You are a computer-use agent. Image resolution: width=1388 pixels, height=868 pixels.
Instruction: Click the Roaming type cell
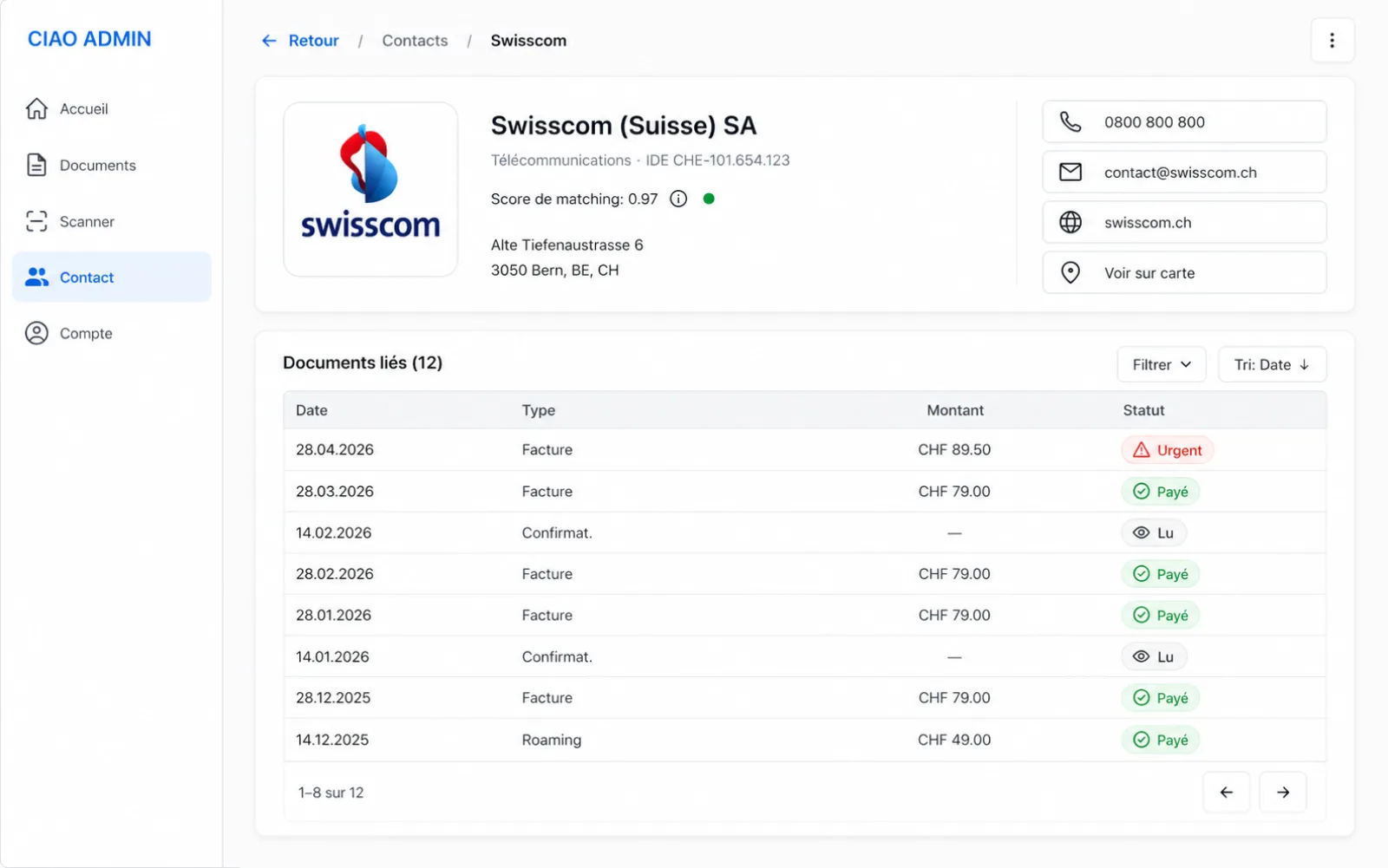click(x=552, y=740)
